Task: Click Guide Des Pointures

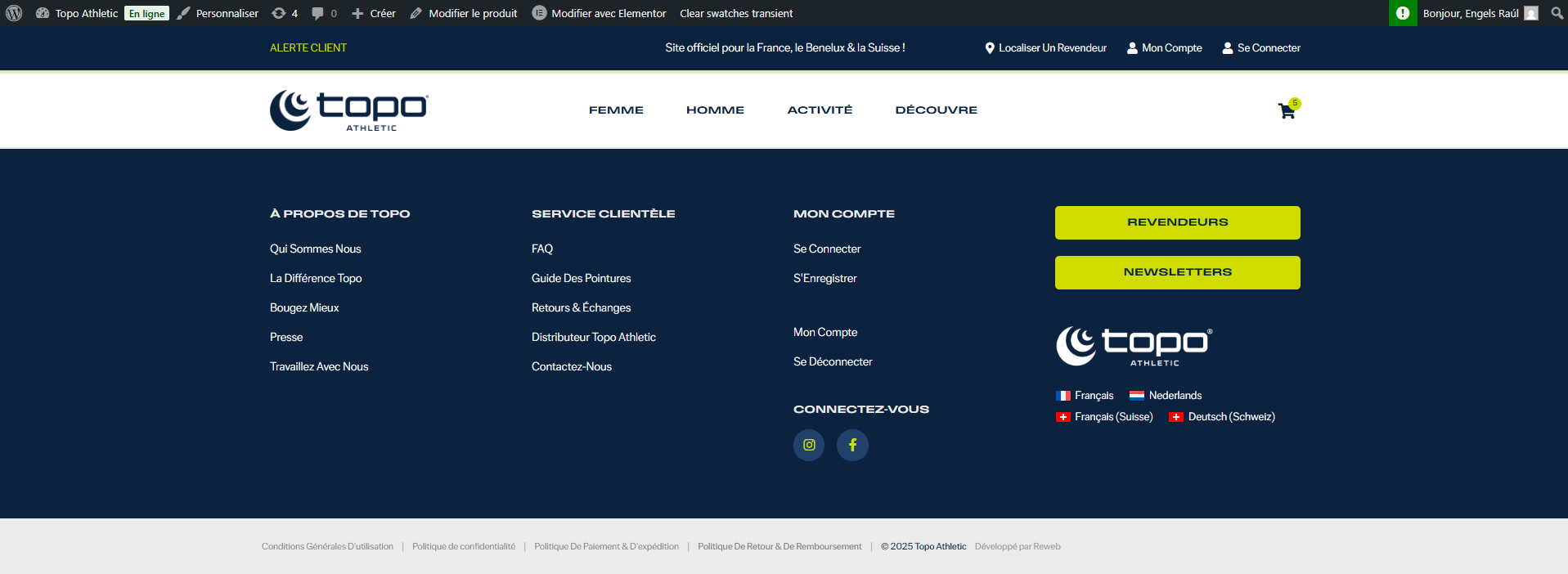Action: pyautogui.click(x=581, y=278)
